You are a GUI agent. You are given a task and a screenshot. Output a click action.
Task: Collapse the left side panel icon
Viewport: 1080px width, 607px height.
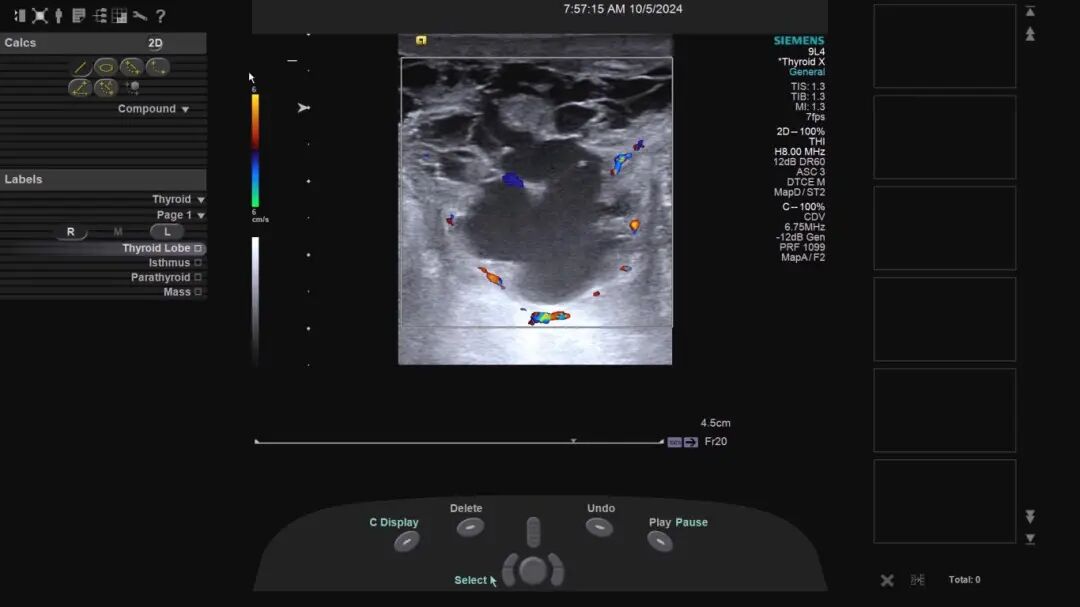tap(19, 15)
